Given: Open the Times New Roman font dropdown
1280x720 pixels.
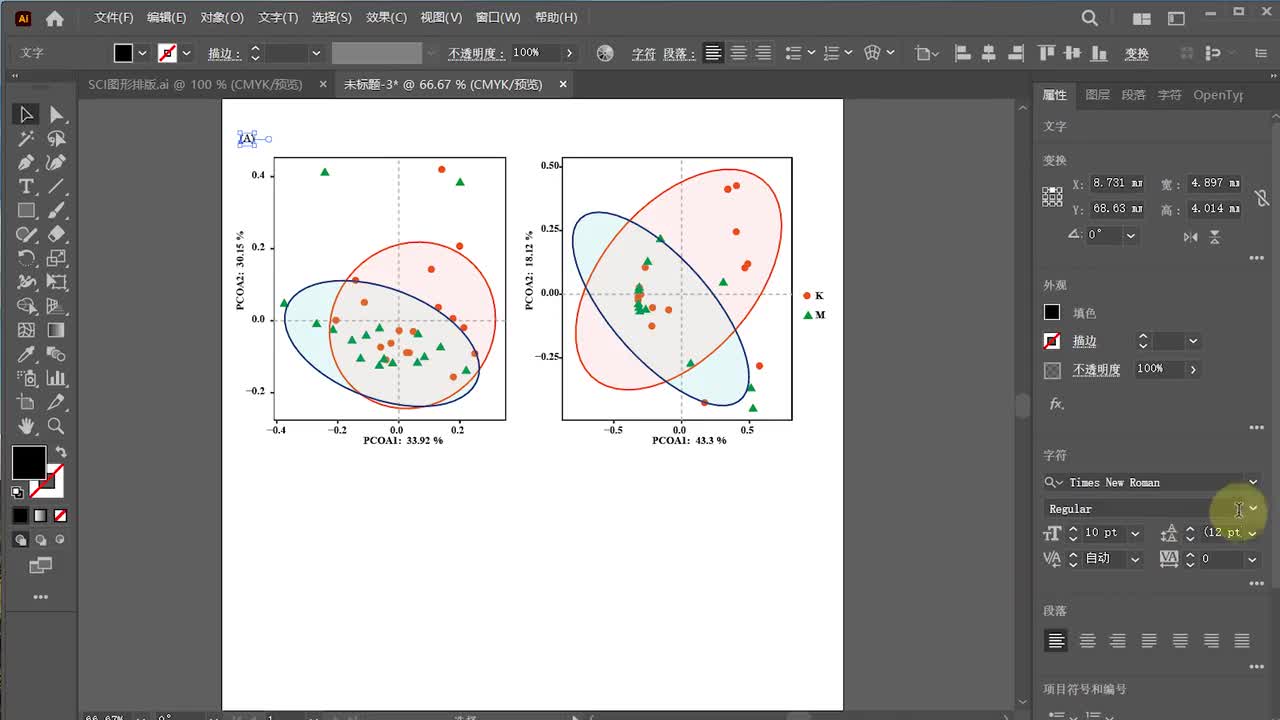Looking at the screenshot, I should [x=1253, y=482].
